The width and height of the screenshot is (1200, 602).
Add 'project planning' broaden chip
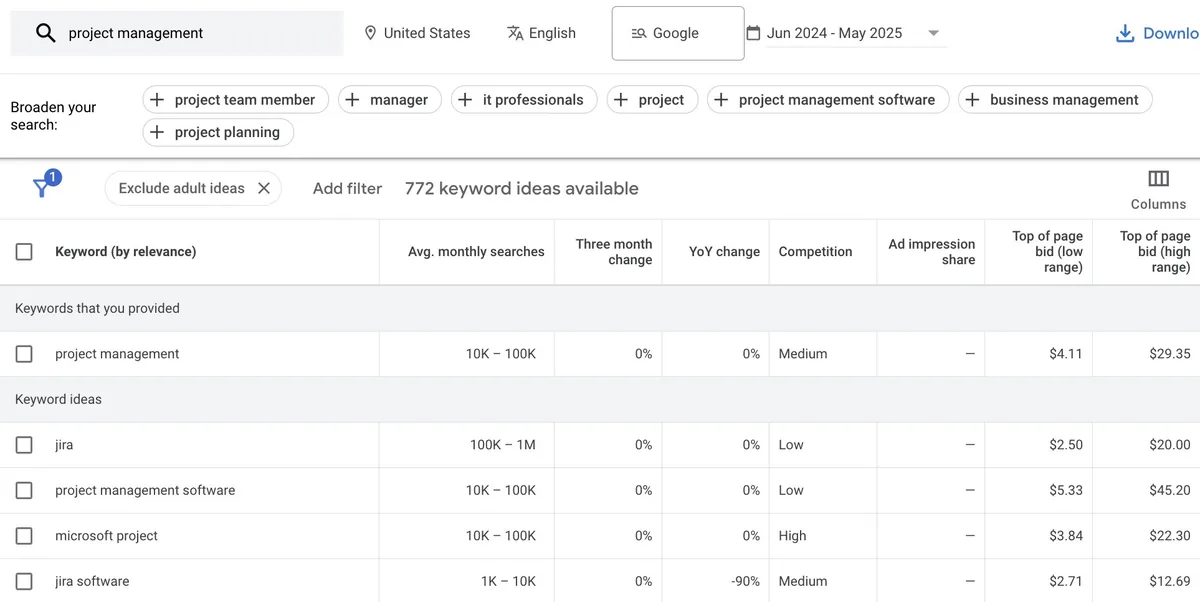tap(217, 132)
